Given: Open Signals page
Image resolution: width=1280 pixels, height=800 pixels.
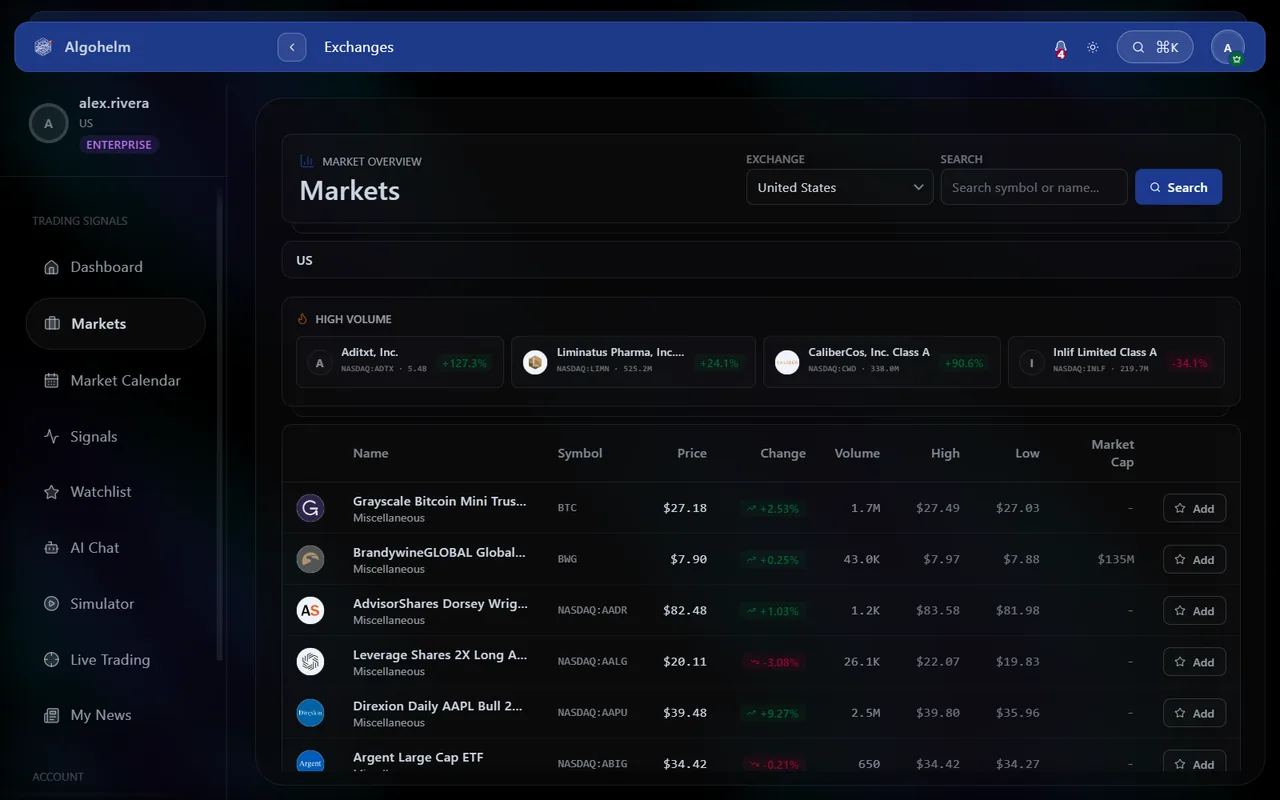Looking at the screenshot, I should [115, 436].
